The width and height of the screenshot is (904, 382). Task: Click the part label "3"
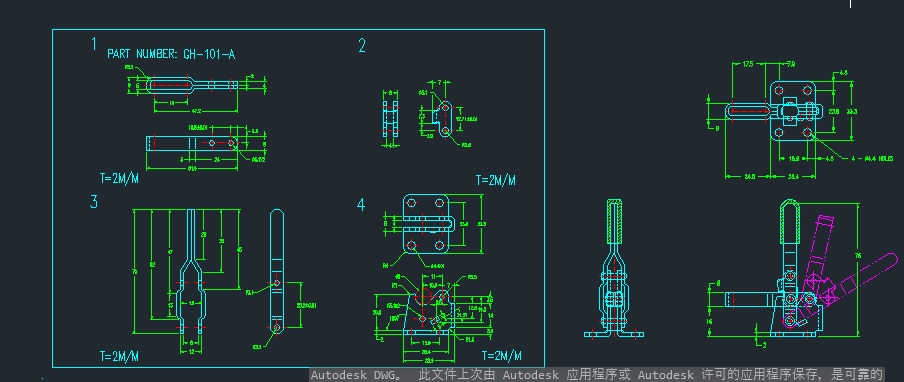click(x=94, y=202)
